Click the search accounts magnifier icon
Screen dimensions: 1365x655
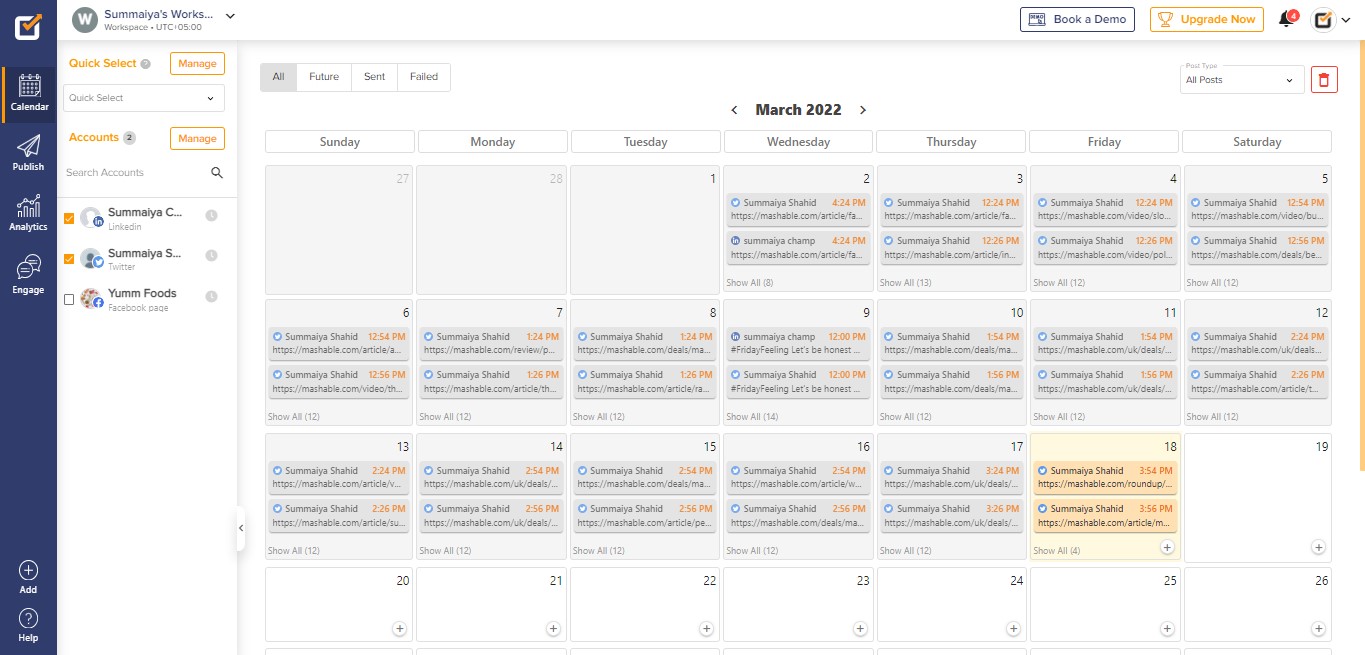217,173
